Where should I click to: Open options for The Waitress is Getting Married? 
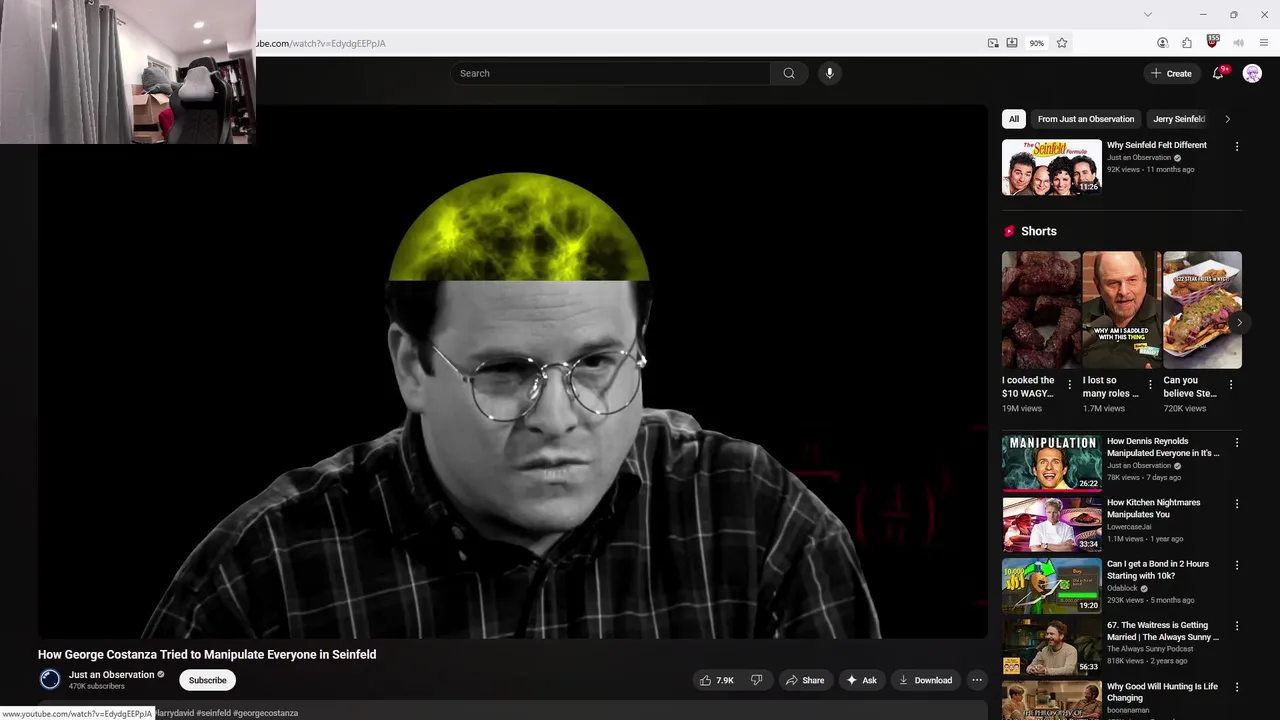[x=1237, y=626]
